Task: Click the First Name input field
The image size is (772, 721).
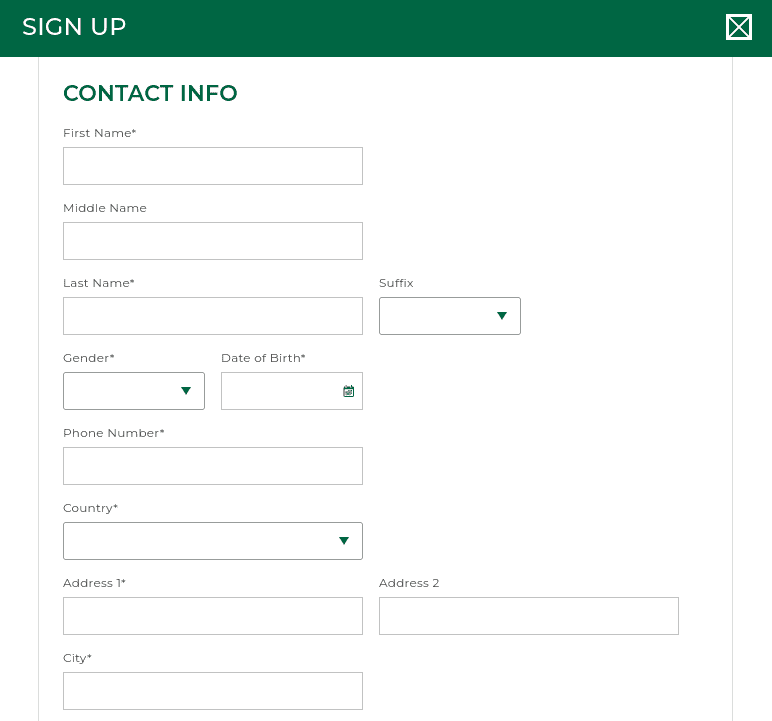Action: pyautogui.click(x=213, y=166)
